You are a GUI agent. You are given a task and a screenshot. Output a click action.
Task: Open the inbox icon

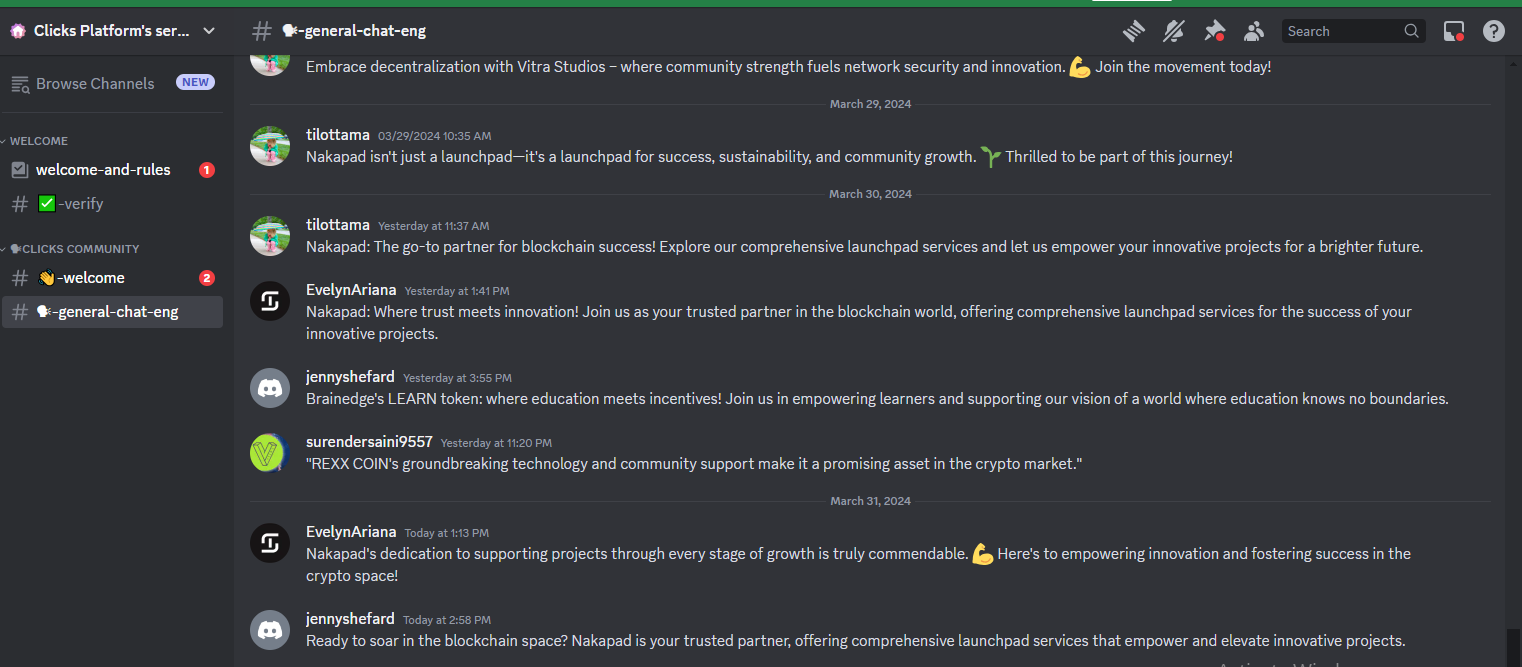click(1454, 31)
